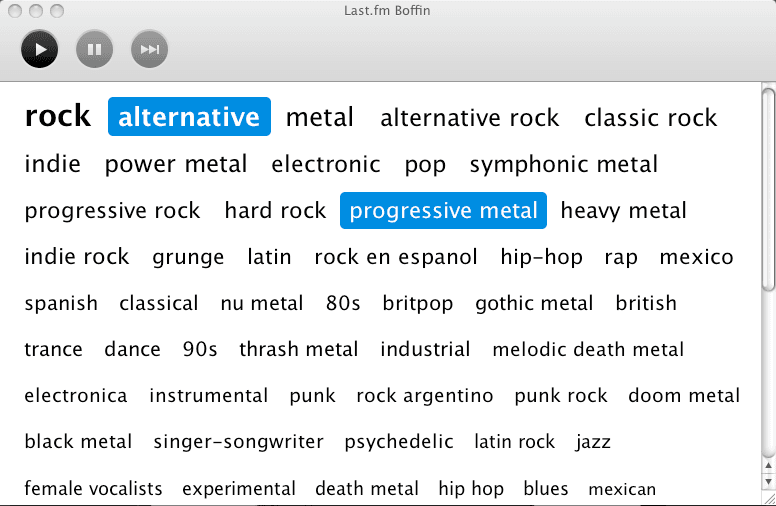Select the symphonic metal tag
The height and width of the screenshot is (506, 776).
click(x=563, y=164)
